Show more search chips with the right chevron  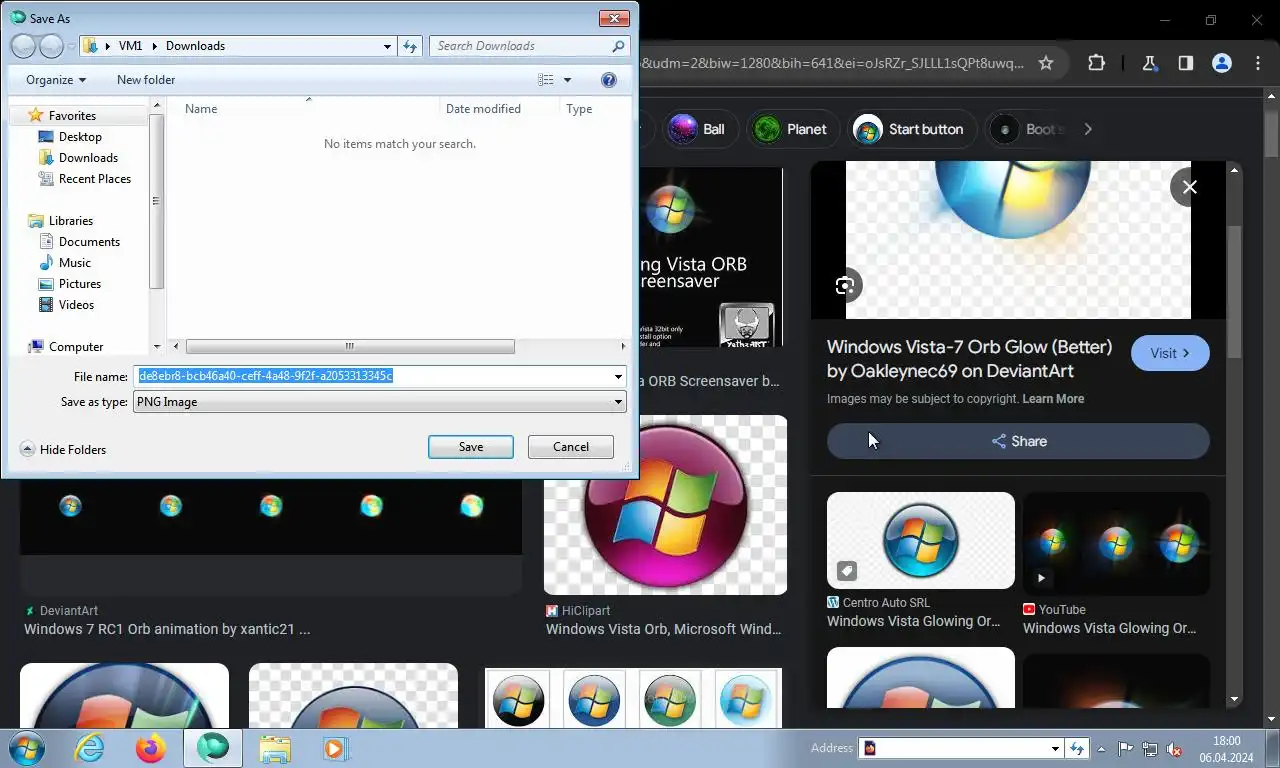pyautogui.click(x=1088, y=129)
